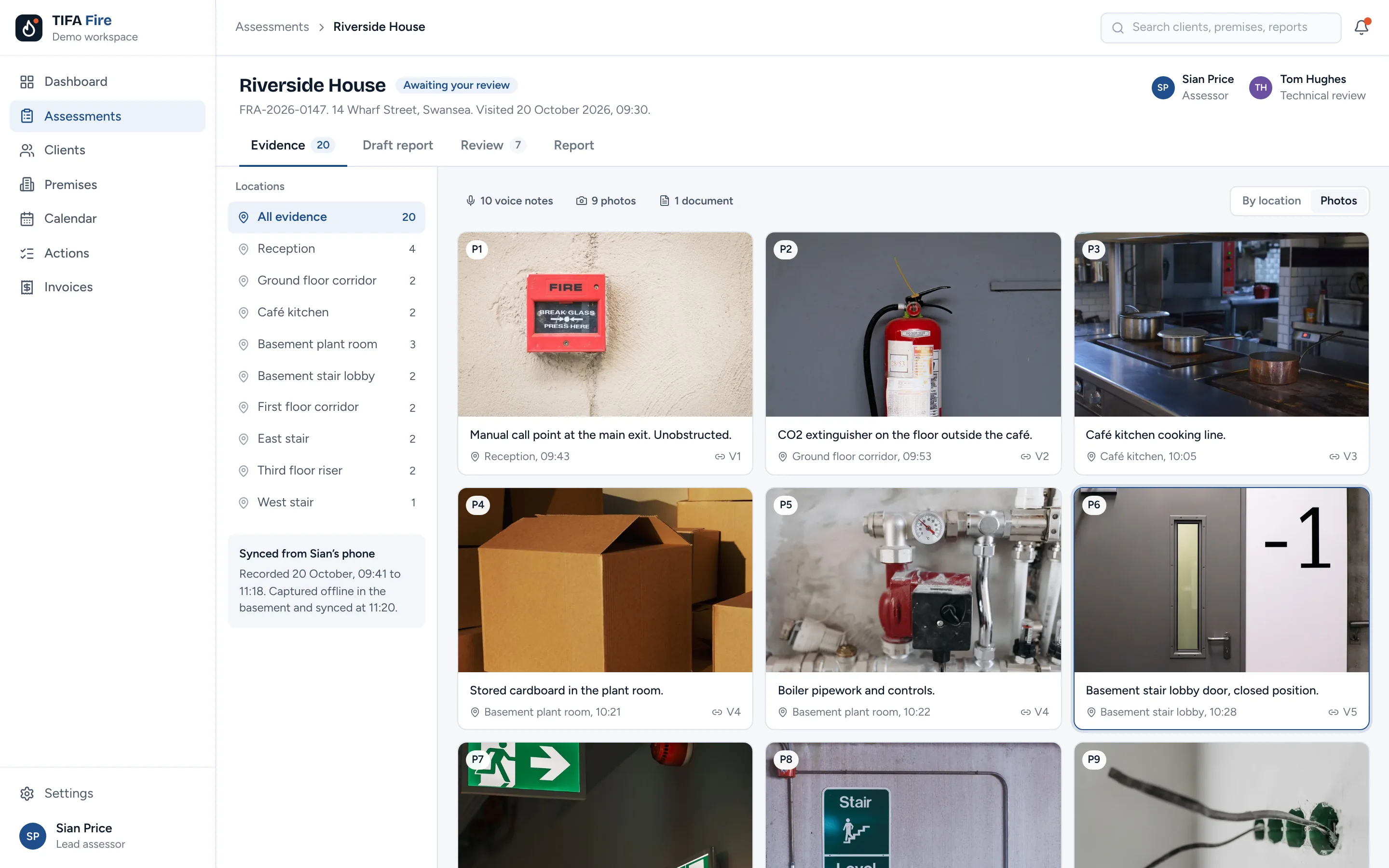The height and width of the screenshot is (868, 1389).
Task: Click the V3 link on photo P3
Action: (1343, 456)
